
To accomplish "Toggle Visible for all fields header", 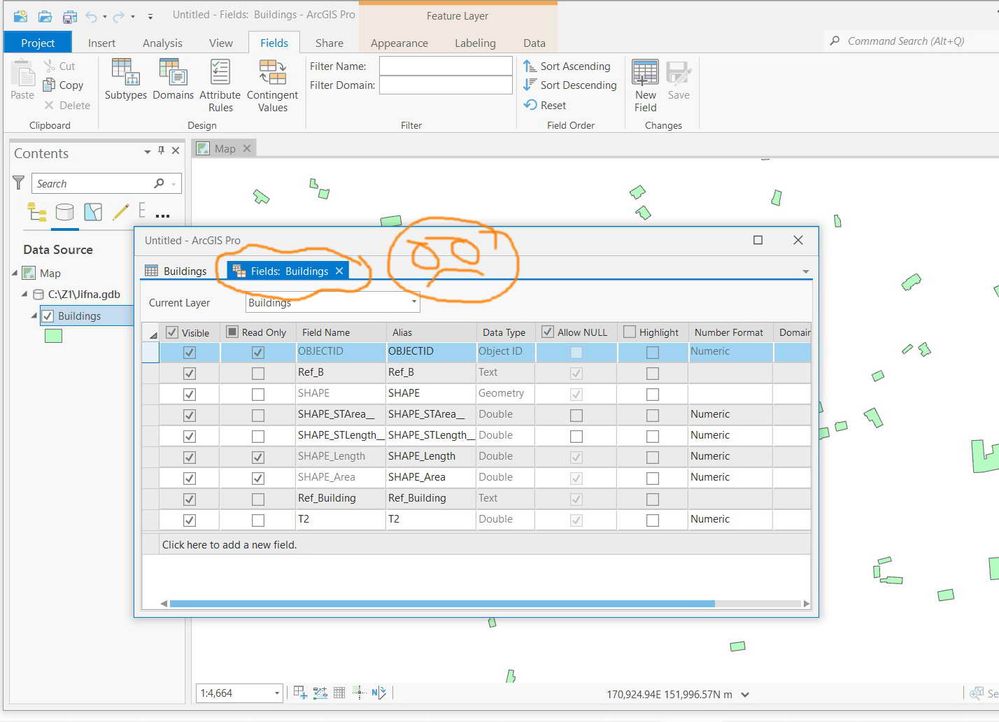I will [172, 332].
